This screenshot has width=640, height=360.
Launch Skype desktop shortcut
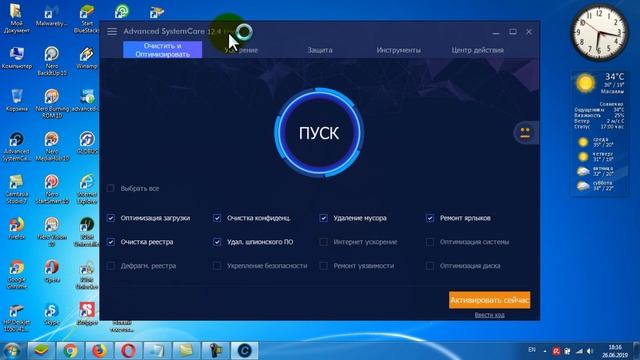[x=52, y=313]
